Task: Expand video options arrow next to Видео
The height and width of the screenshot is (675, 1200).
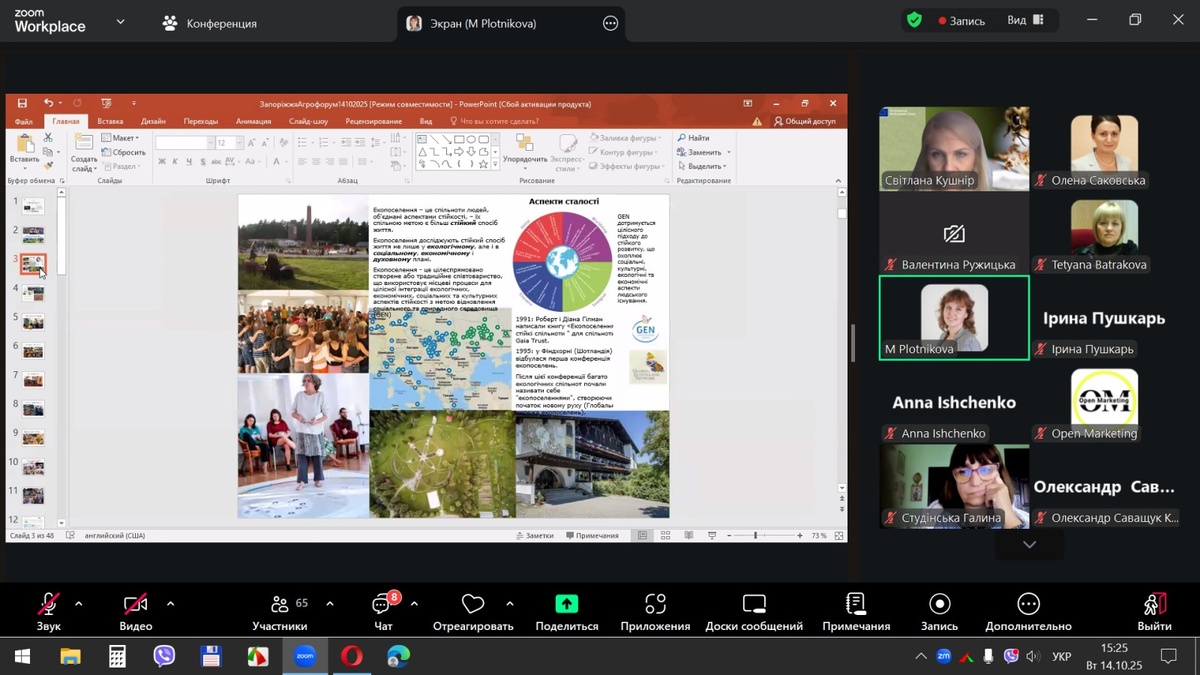Action: (170, 604)
